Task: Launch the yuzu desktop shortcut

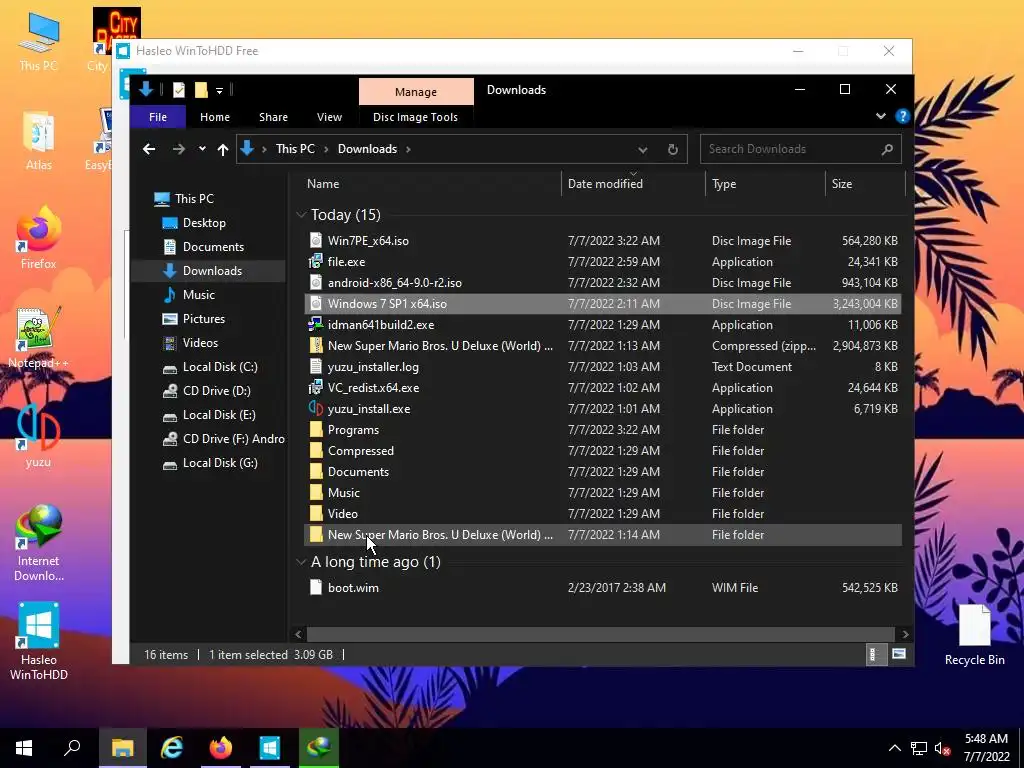Action: click(38, 435)
